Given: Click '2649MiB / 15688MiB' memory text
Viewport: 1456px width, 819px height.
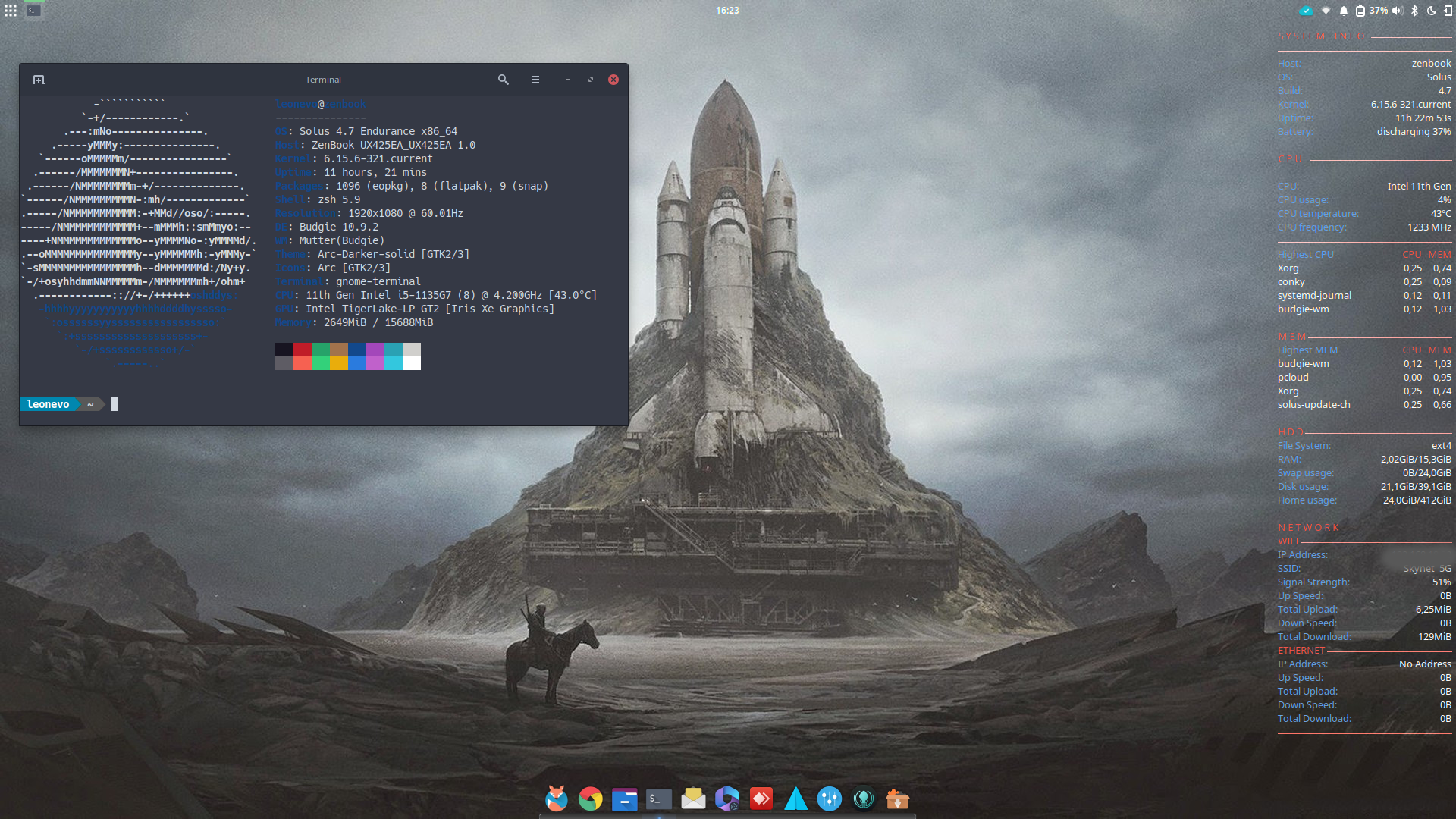Looking at the screenshot, I should (x=378, y=322).
